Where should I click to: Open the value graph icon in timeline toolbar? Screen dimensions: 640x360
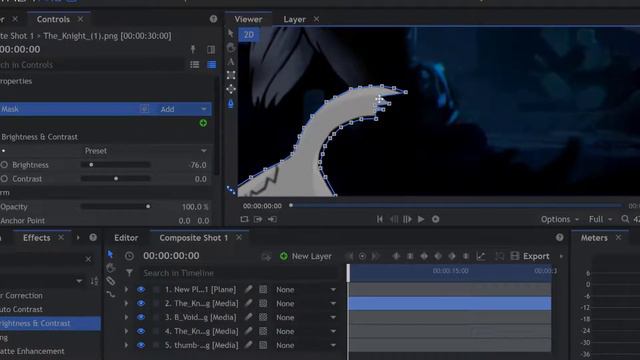481,256
